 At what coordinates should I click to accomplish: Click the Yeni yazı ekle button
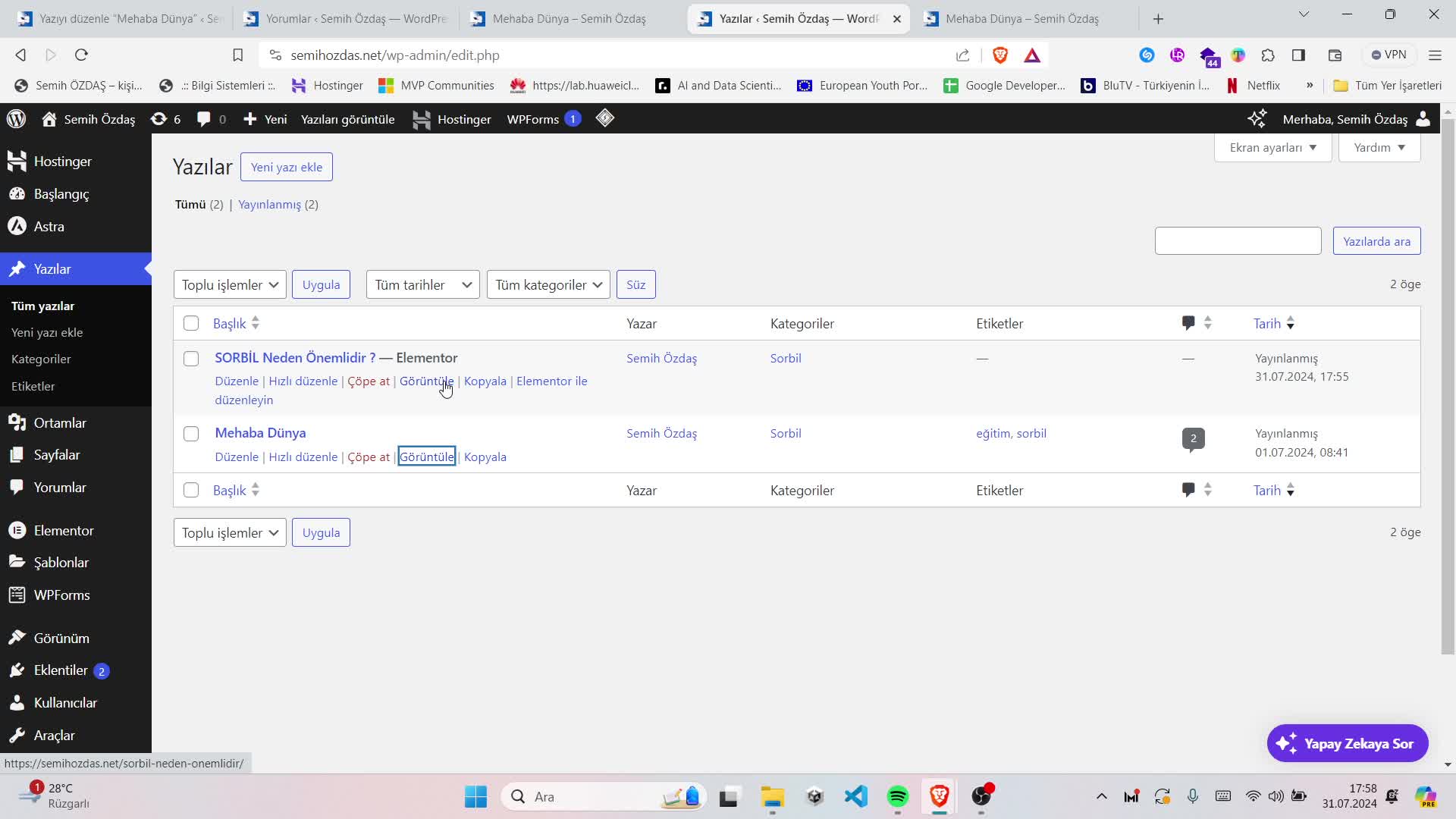[x=286, y=167]
